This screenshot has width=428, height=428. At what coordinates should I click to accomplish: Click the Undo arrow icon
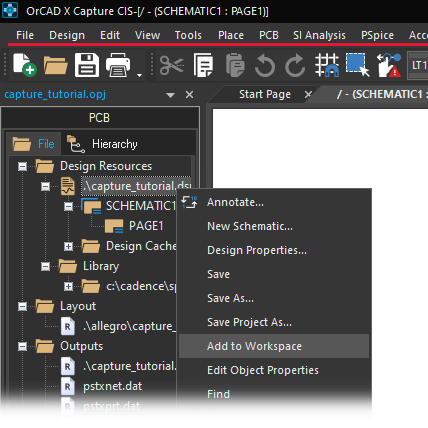pyautogui.click(x=265, y=65)
